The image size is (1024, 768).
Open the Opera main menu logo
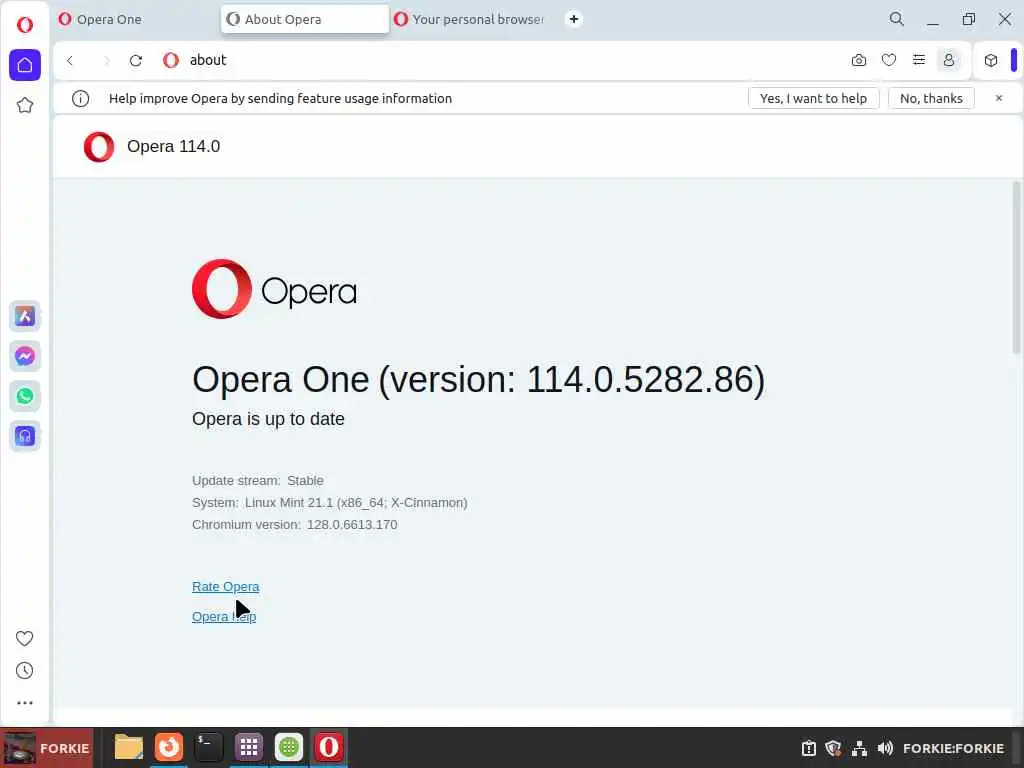[x=25, y=24]
